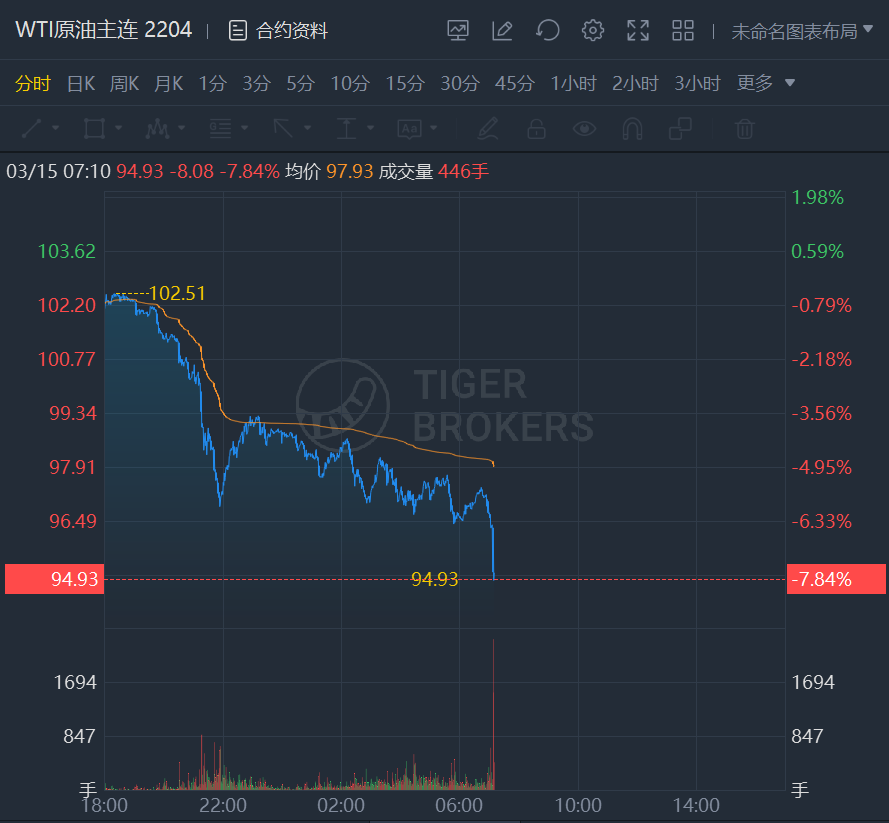Toggle the magnet snap mode
The width and height of the screenshot is (889, 823).
click(632, 128)
